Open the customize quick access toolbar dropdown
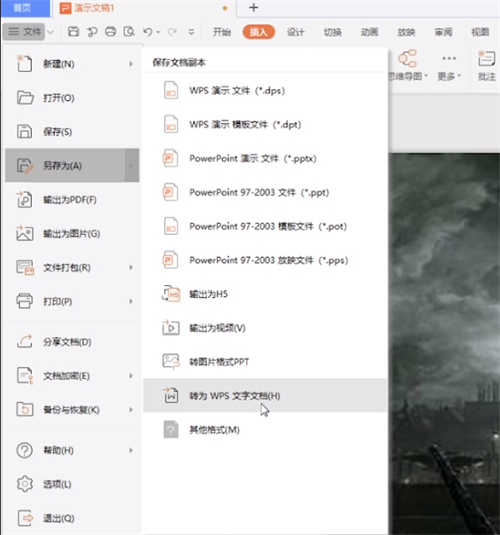The width and height of the screenshot is (500, 535). (x=191, y=32)
